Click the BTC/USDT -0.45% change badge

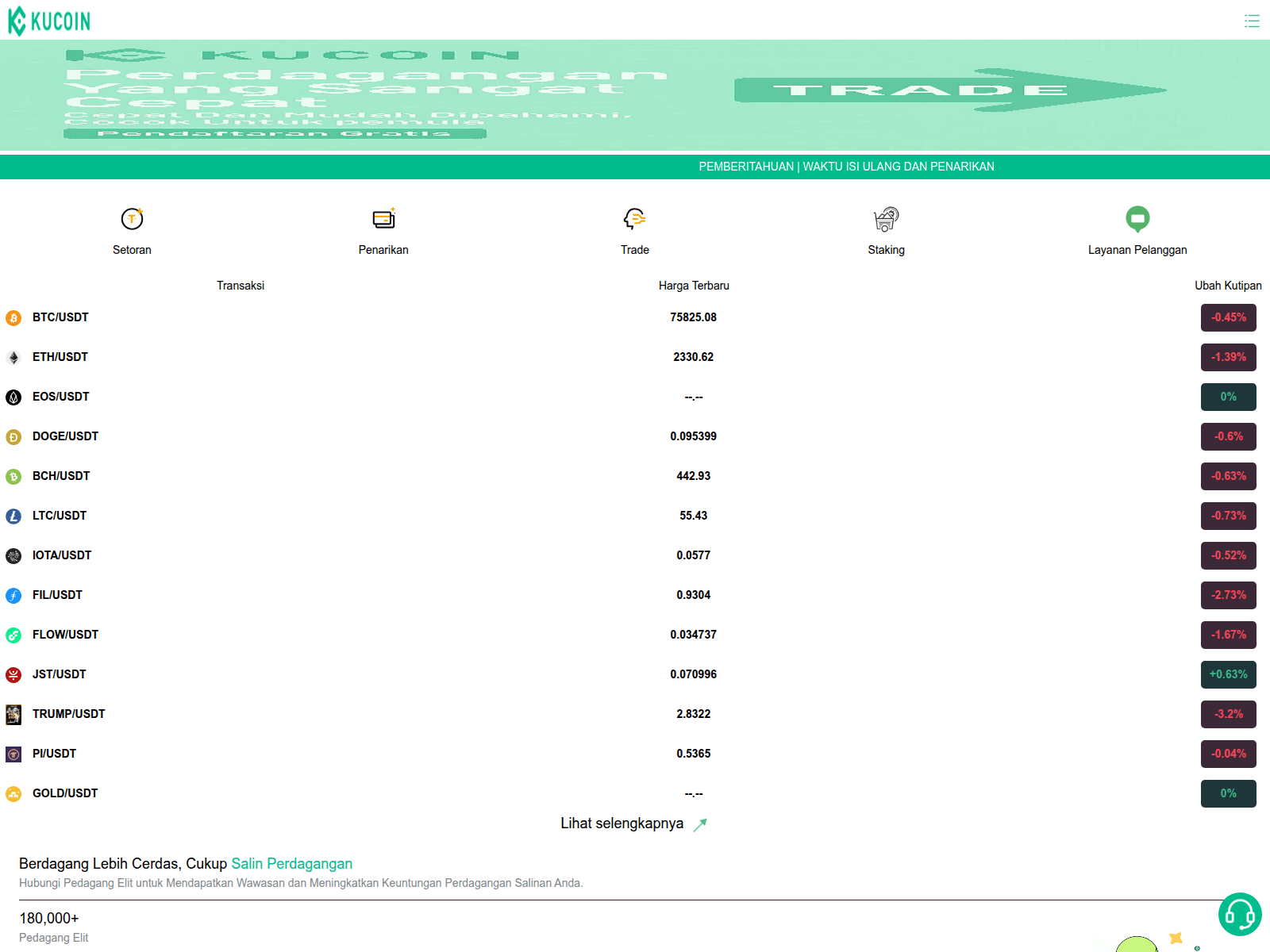[1229, 317]
